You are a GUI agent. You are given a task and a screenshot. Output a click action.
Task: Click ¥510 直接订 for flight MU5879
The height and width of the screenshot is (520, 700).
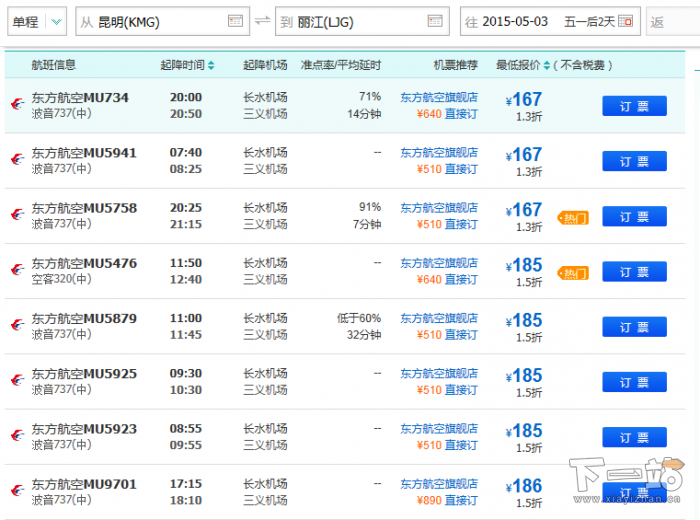pos(447,335)
